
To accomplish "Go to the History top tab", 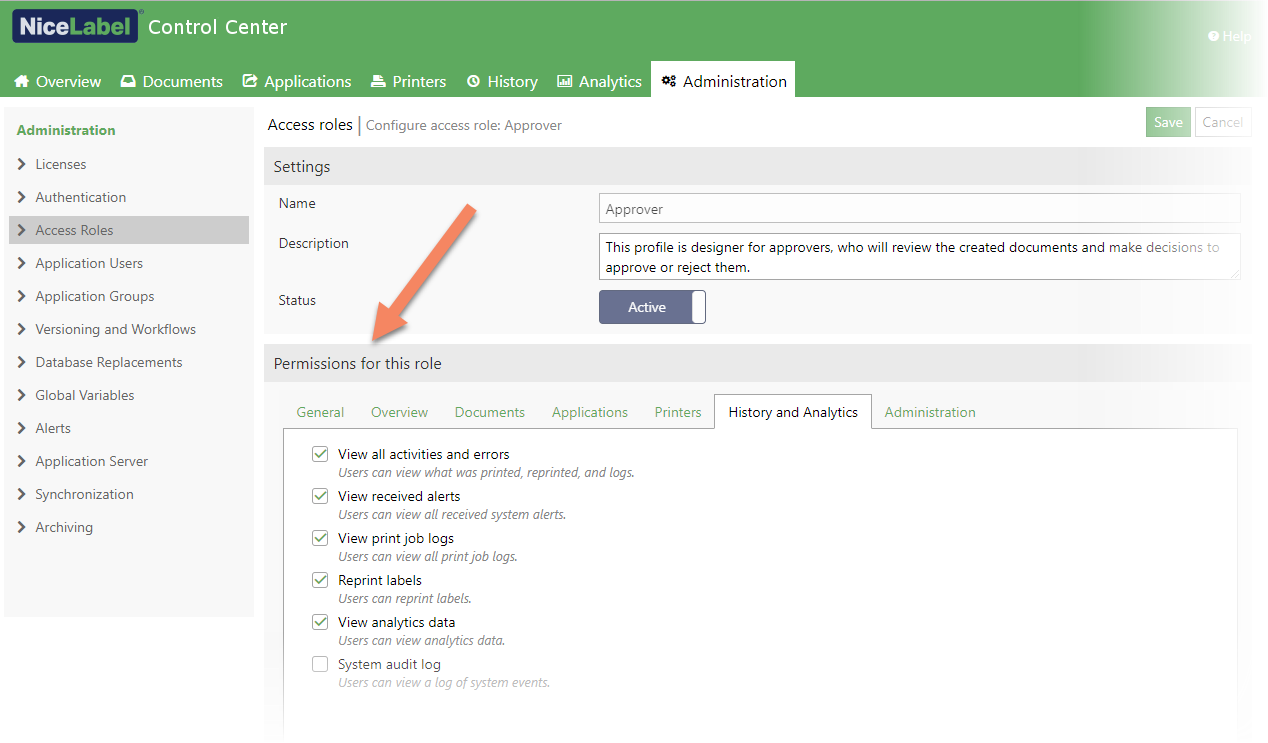I will click(x=502, y=81).
